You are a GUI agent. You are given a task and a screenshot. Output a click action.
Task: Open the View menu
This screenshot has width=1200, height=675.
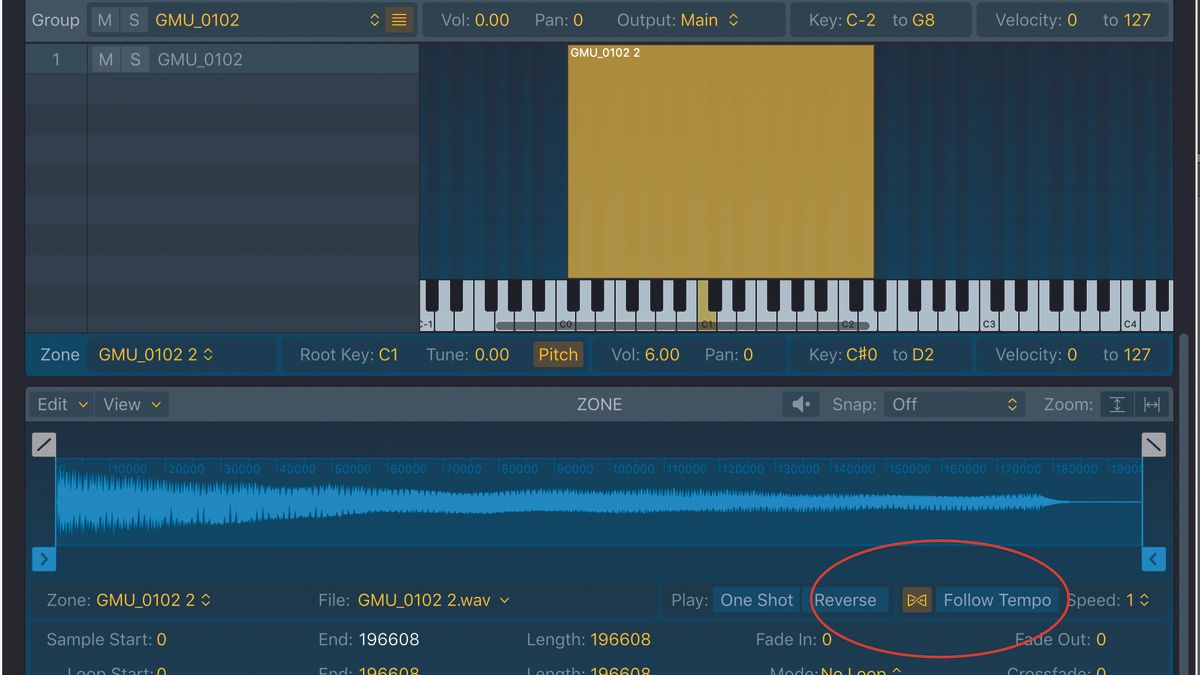[x=130, y=404]
